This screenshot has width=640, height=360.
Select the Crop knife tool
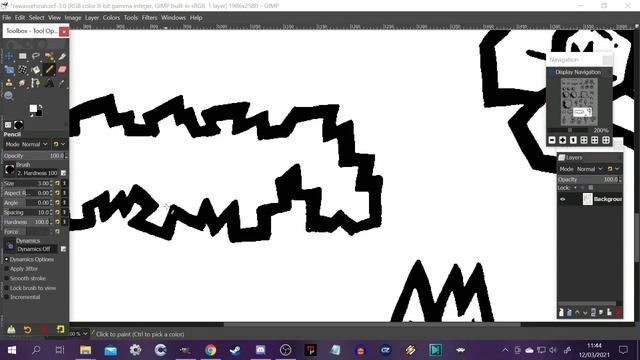pos(62,56)
